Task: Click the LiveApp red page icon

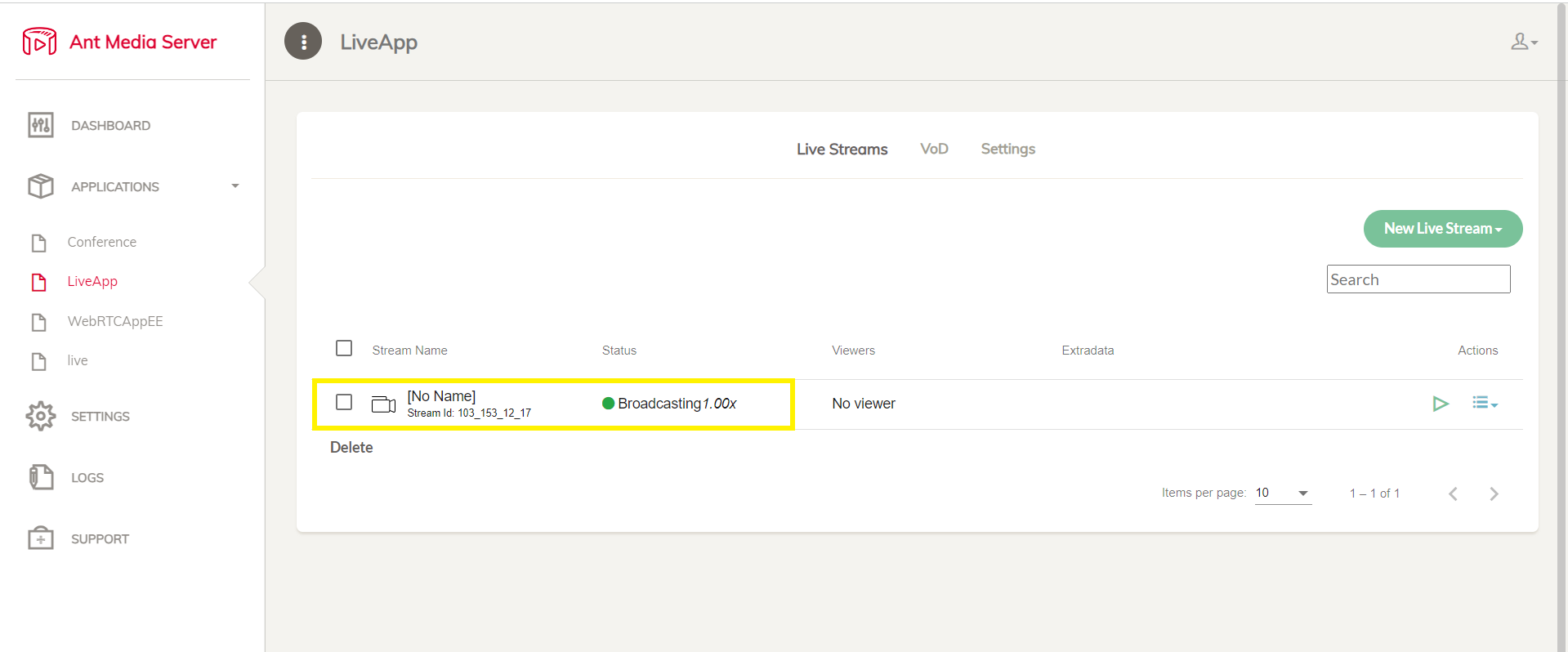Action: [x=38, y=282]
